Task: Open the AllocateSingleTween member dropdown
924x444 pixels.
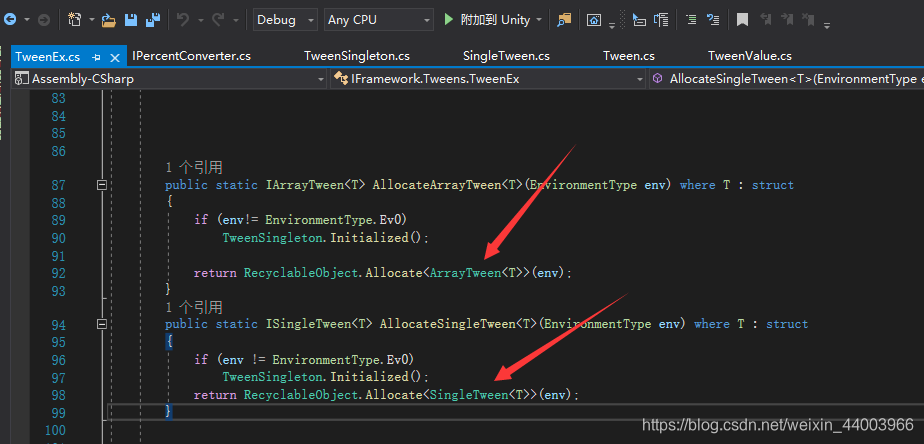Action: [x=787, y=78]
